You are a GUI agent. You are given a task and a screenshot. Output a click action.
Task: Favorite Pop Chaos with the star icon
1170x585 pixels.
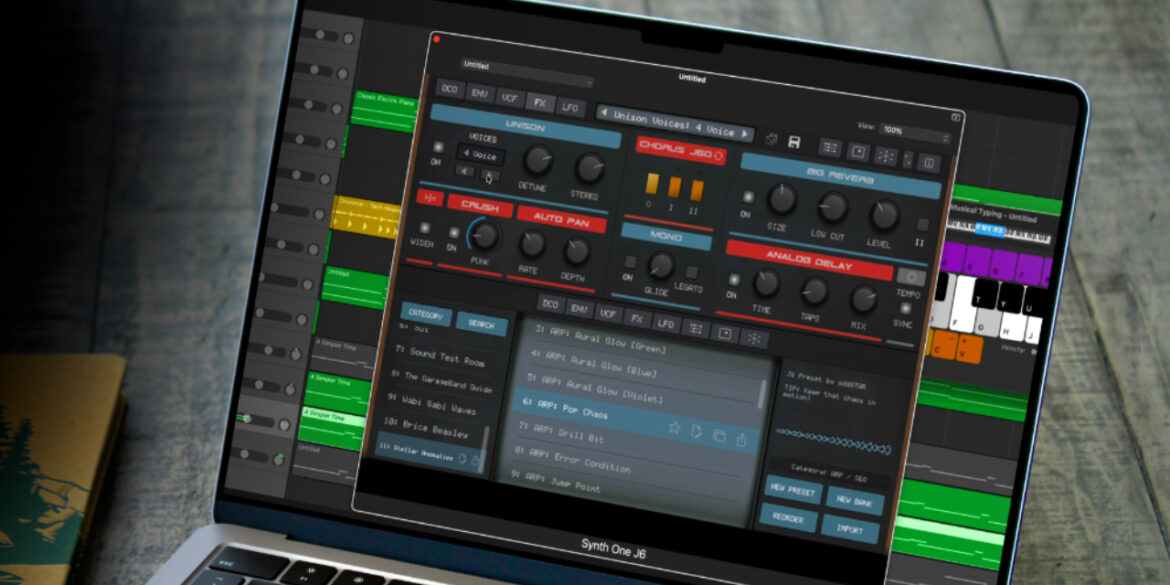[675, 428]
